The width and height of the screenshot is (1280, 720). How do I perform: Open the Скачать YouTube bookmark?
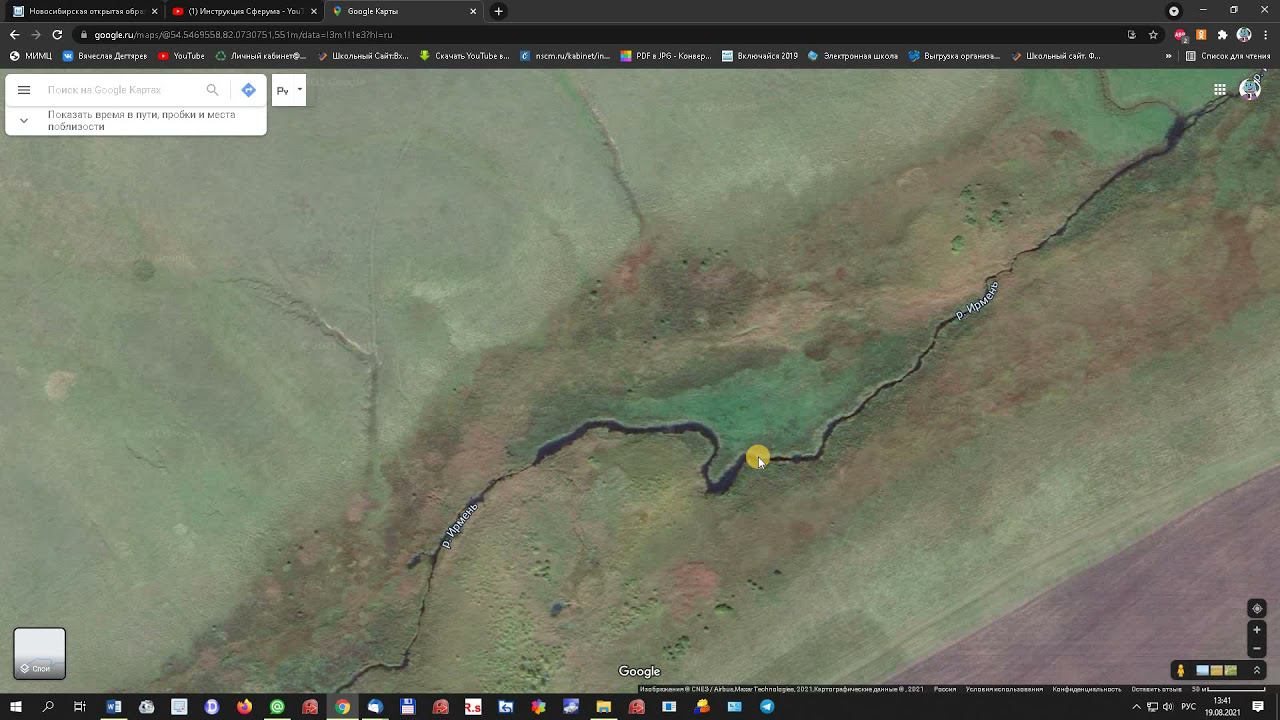pyautogui.click(x=465, y=56)
